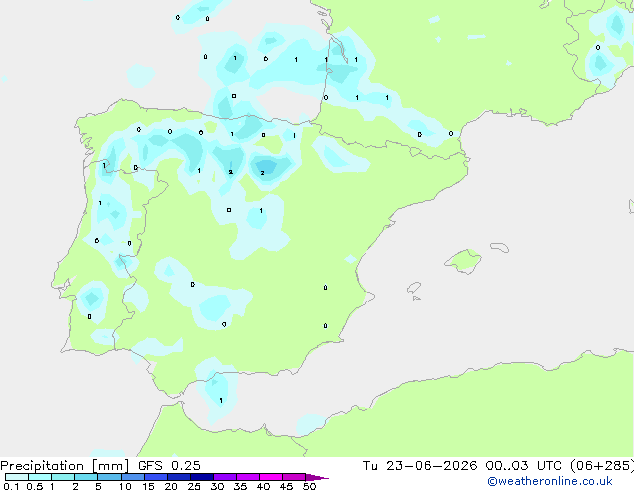Click the Precipitation [mm] title label
Image resolution: width=634 pixels, height=490 pixels.
65,466
